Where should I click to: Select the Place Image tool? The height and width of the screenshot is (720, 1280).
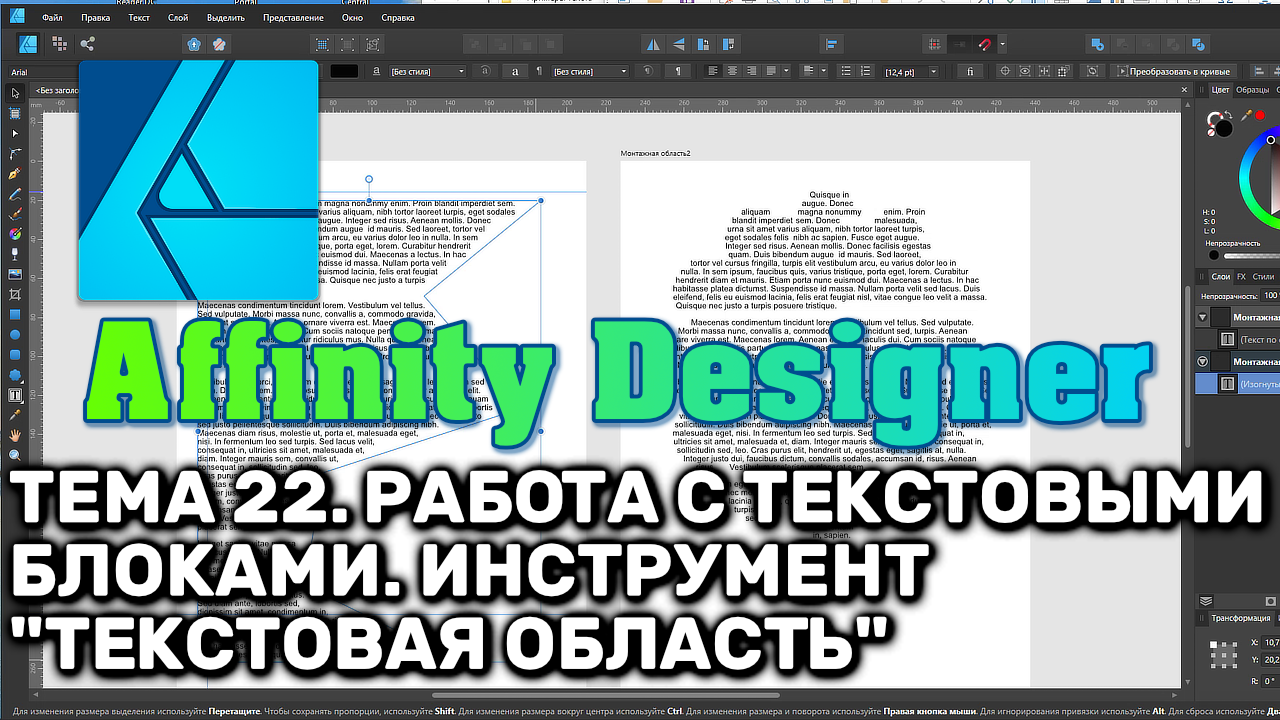15,274
